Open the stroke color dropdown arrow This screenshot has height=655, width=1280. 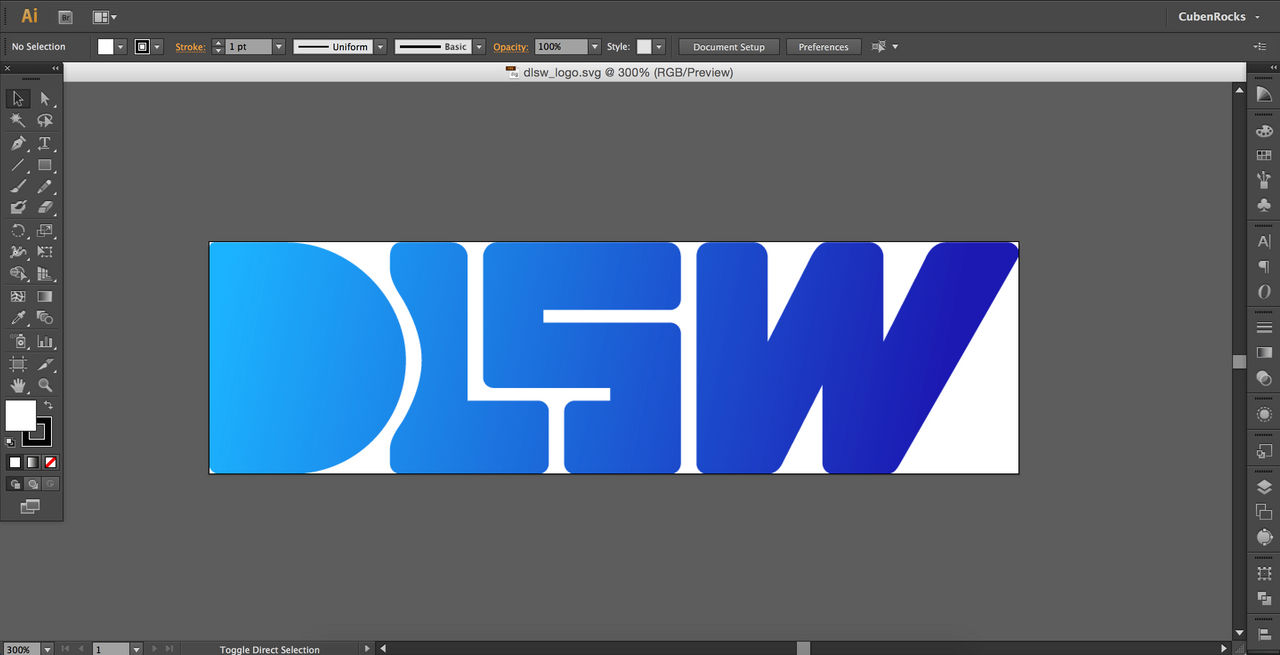[157, 47]
